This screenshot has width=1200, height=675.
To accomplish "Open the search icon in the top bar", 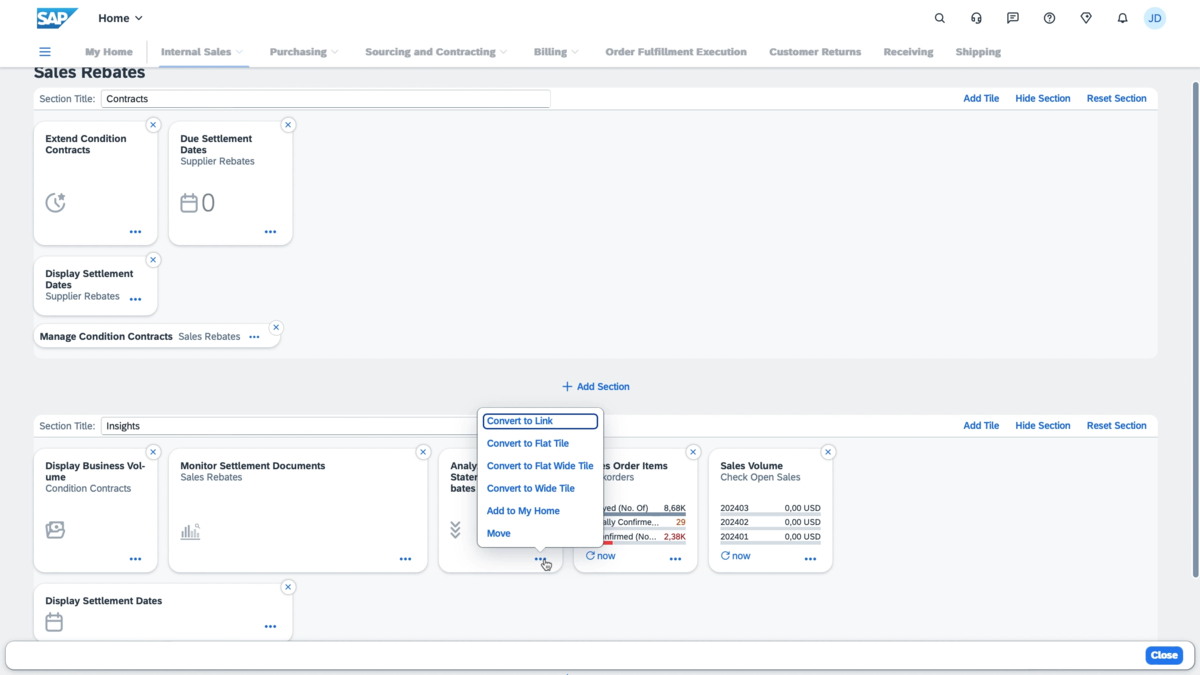I will tap(939, 17).
